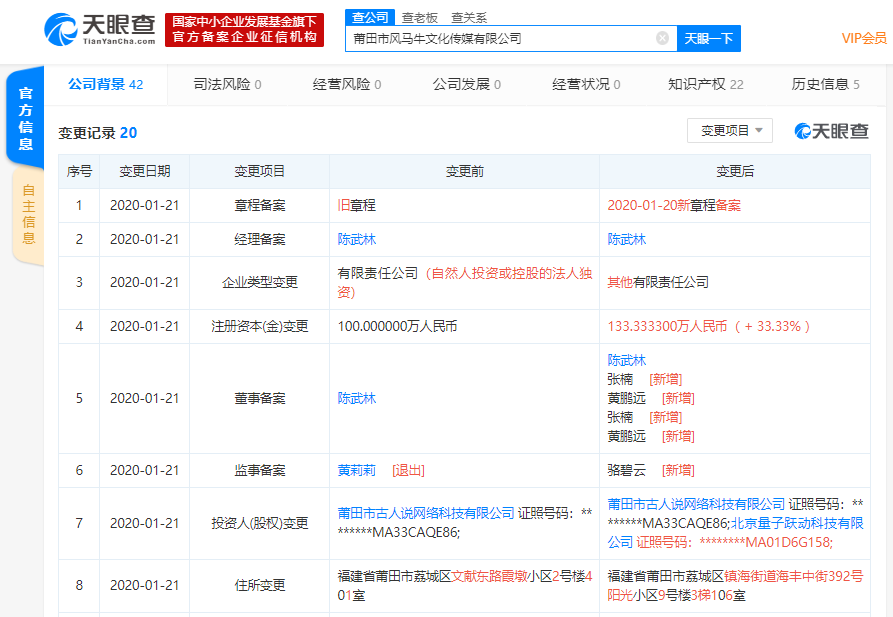Clear the search box using the × icon
This screenshot has width=893, height=617.
[660, 37]
